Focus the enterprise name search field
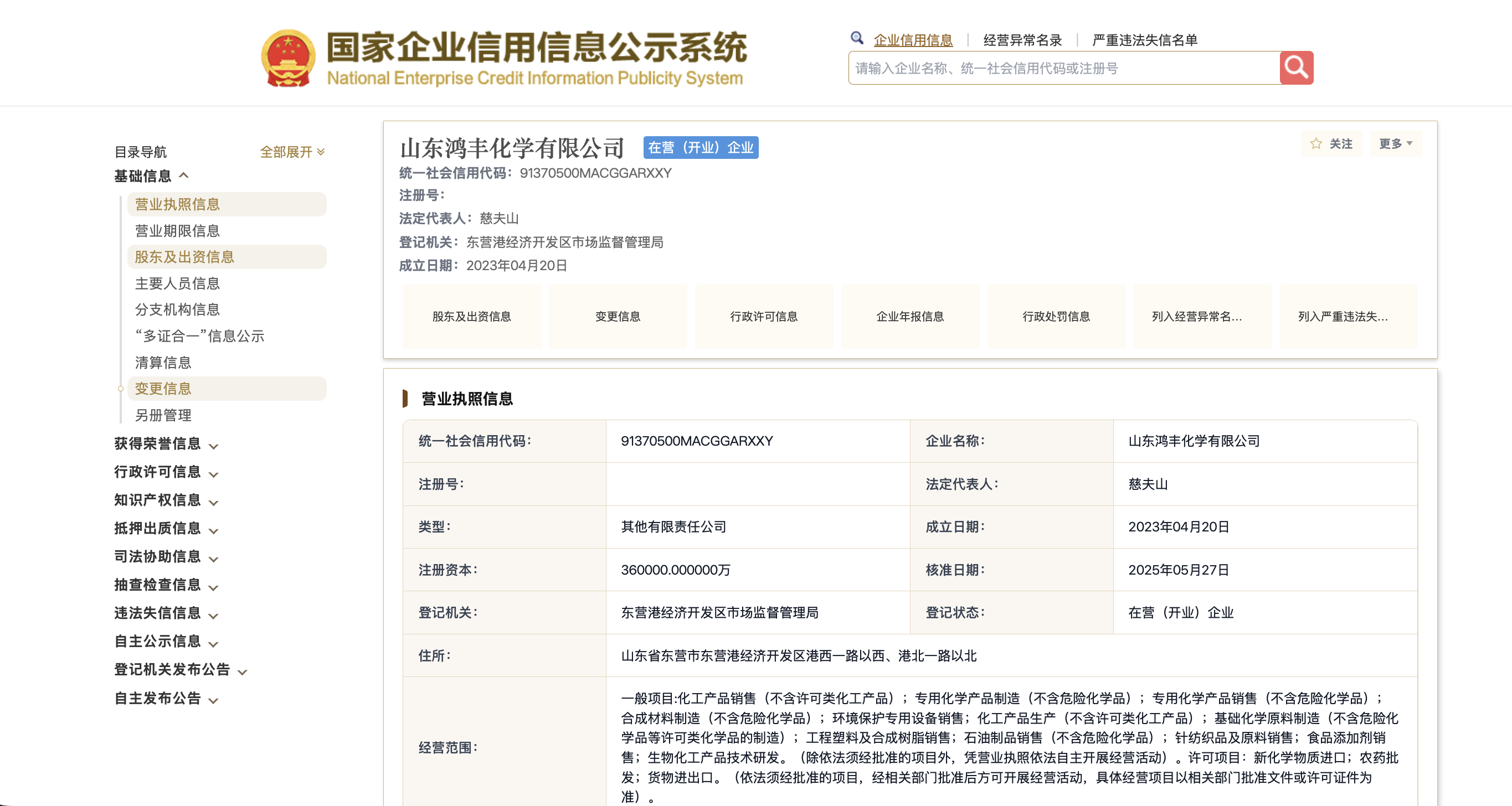 (1063, 68)
